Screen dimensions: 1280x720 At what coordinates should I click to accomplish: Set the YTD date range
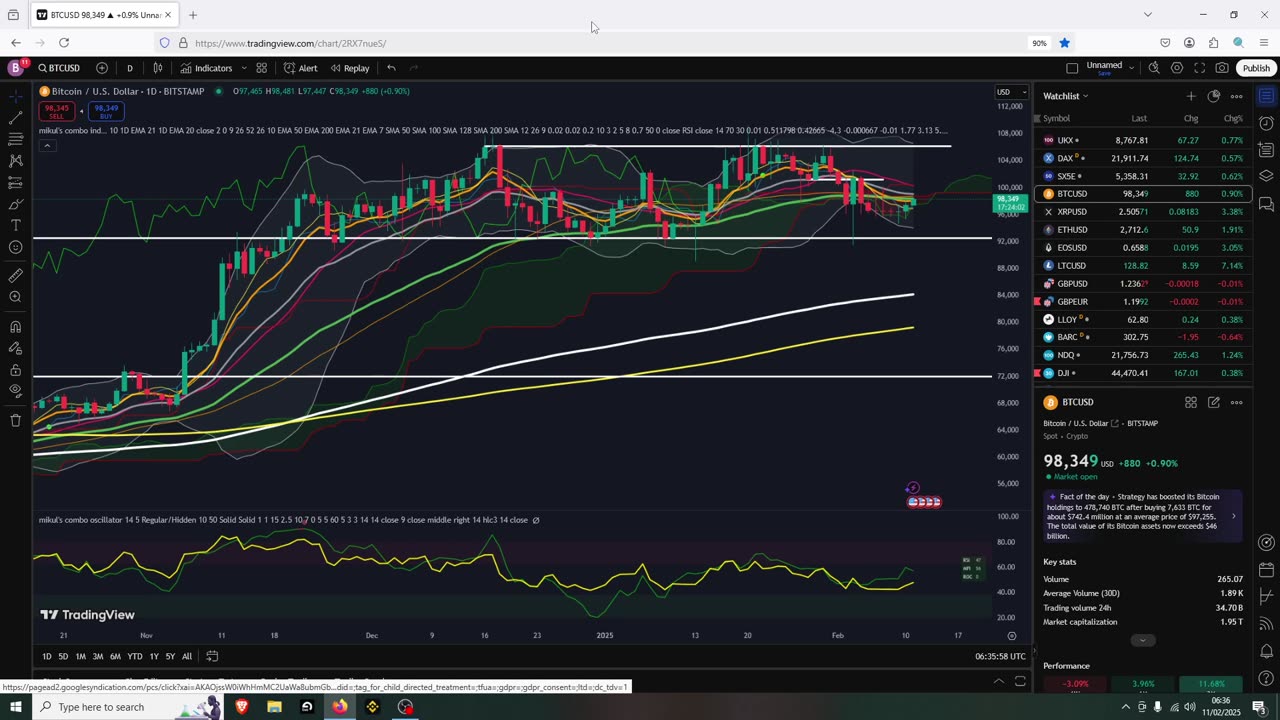(x=134, y=656)
